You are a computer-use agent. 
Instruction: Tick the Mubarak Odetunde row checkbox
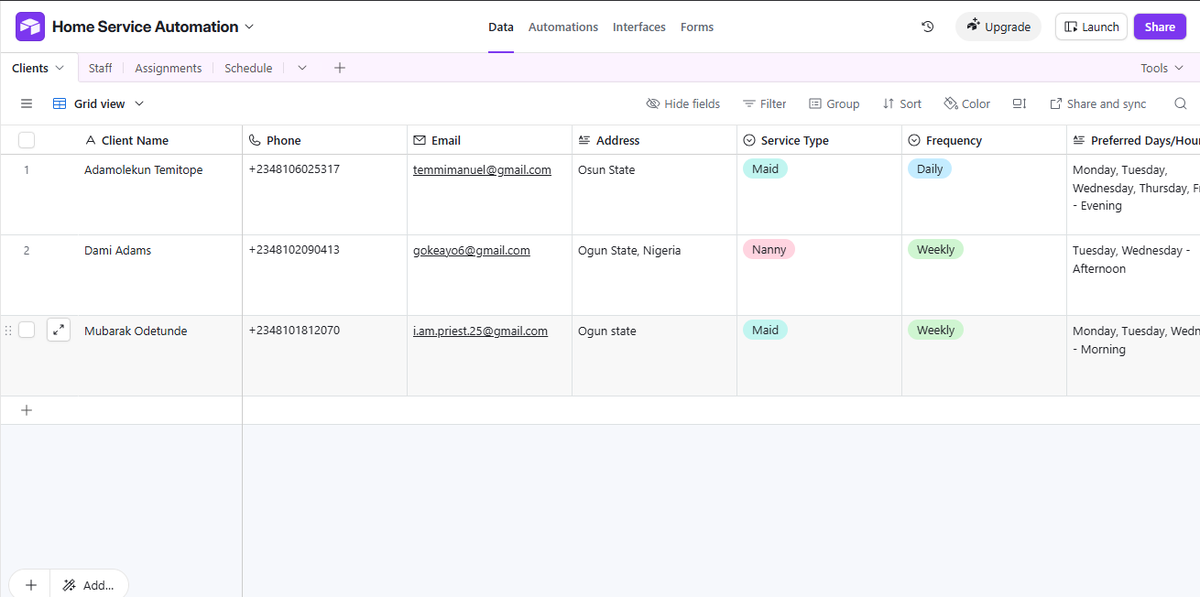pos(27,330)
